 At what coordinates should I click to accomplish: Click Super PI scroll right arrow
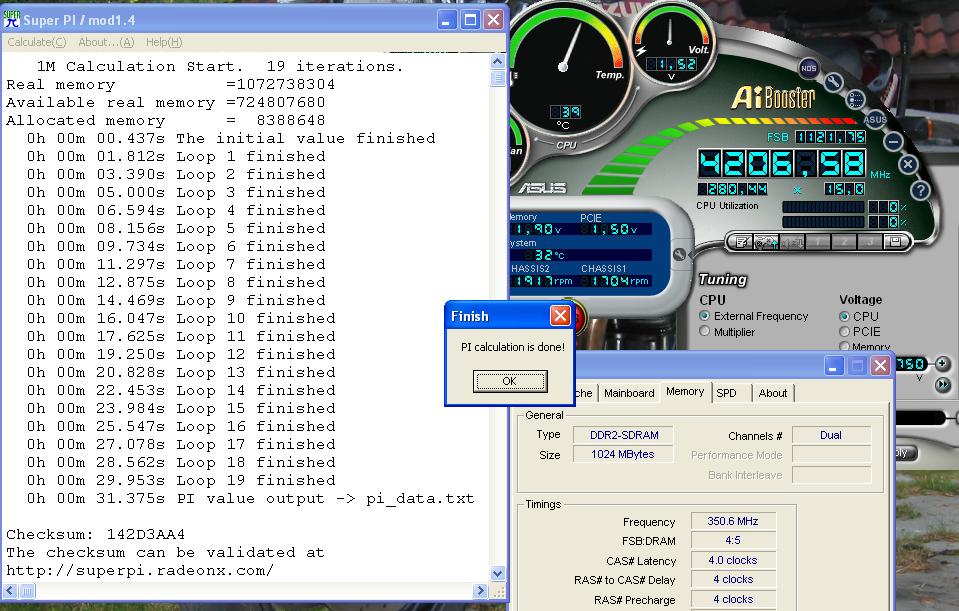[x=480, y=591]
